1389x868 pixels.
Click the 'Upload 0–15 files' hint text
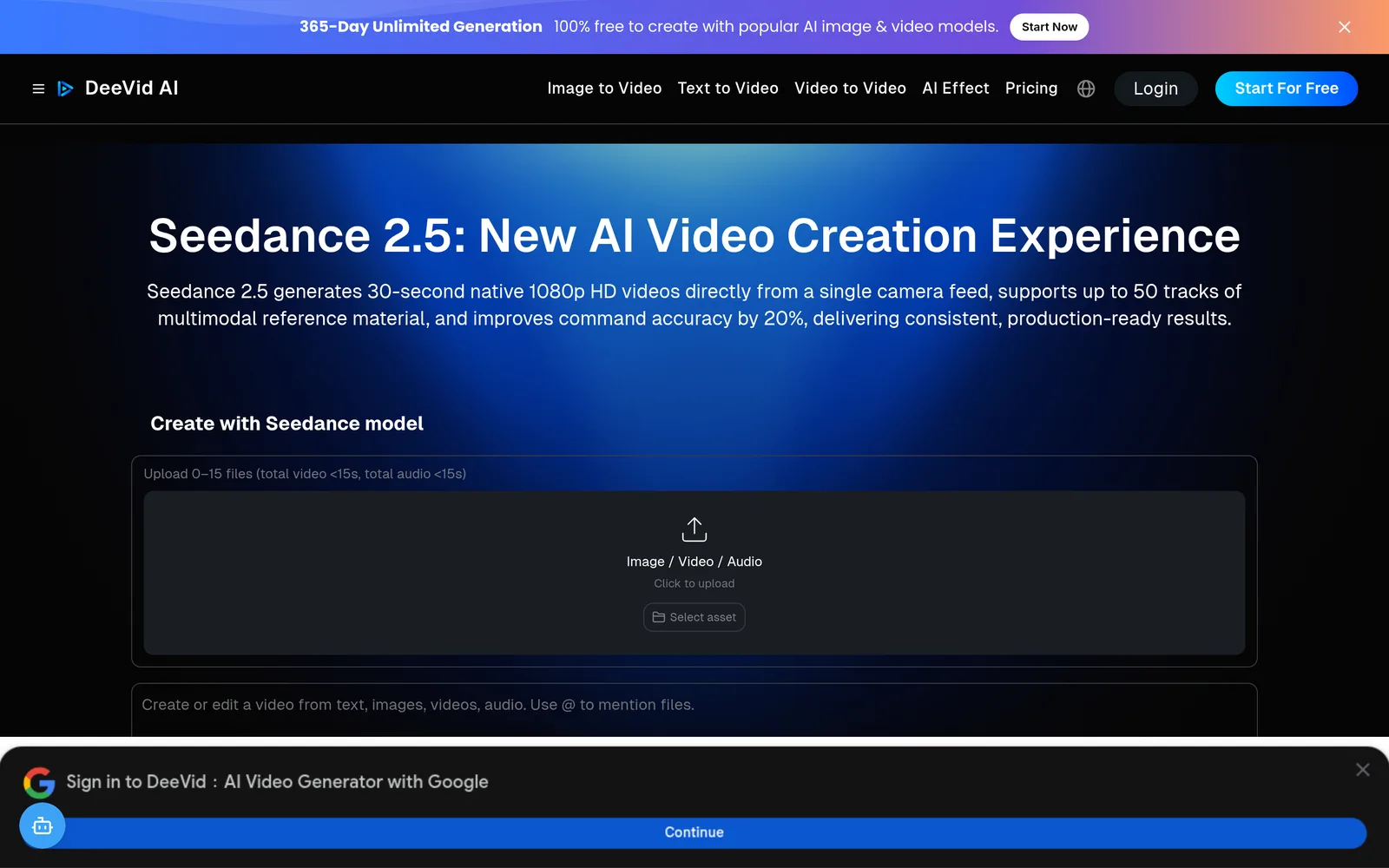point(305,474)
